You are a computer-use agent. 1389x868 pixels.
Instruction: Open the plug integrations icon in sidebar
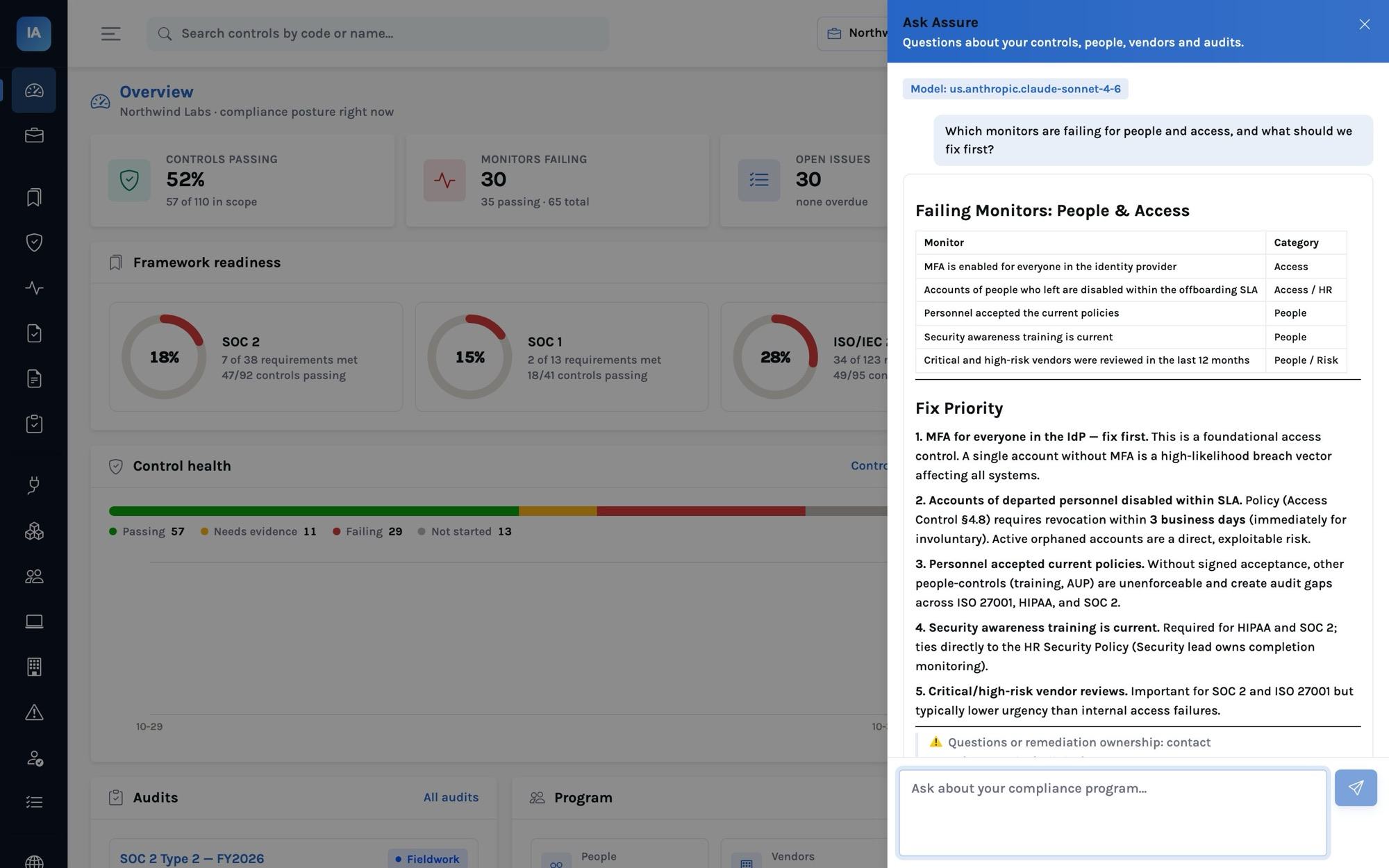click(34, 485)
